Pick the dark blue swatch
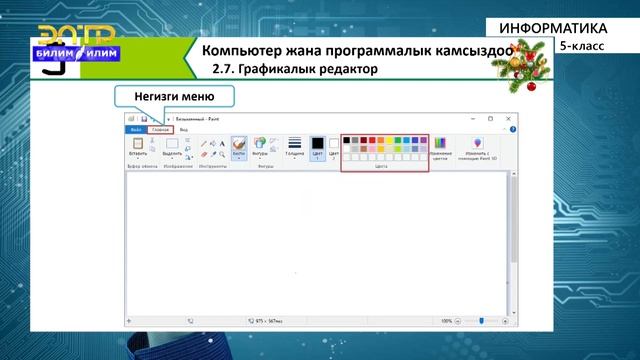Viewport: 640px width, 360px height. [x=415, y=140]
